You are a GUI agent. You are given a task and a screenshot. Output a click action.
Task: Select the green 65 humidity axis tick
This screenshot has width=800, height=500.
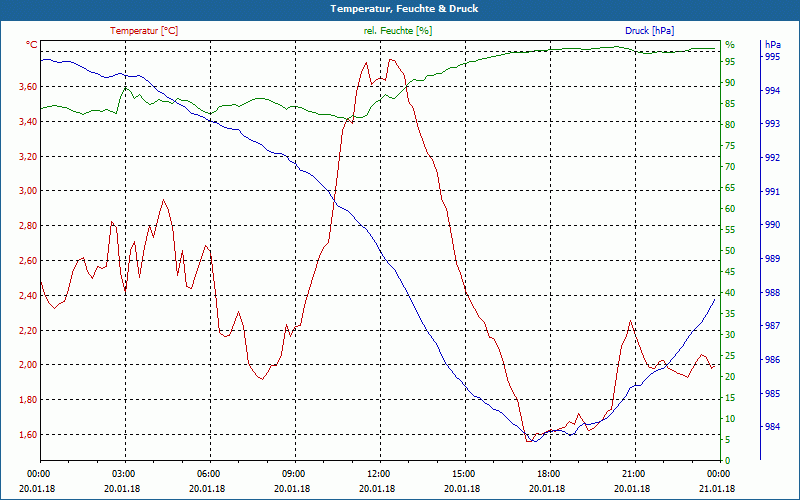[x=730, y=188]
